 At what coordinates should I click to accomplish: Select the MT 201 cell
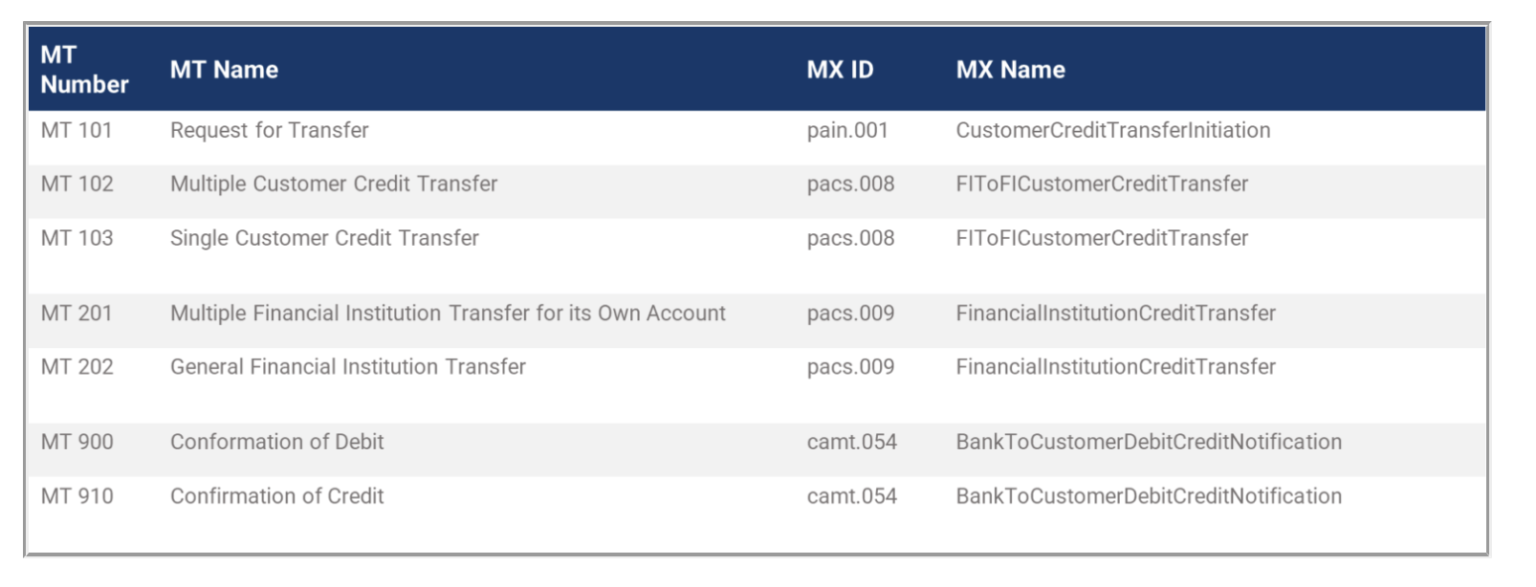[77, 313]
